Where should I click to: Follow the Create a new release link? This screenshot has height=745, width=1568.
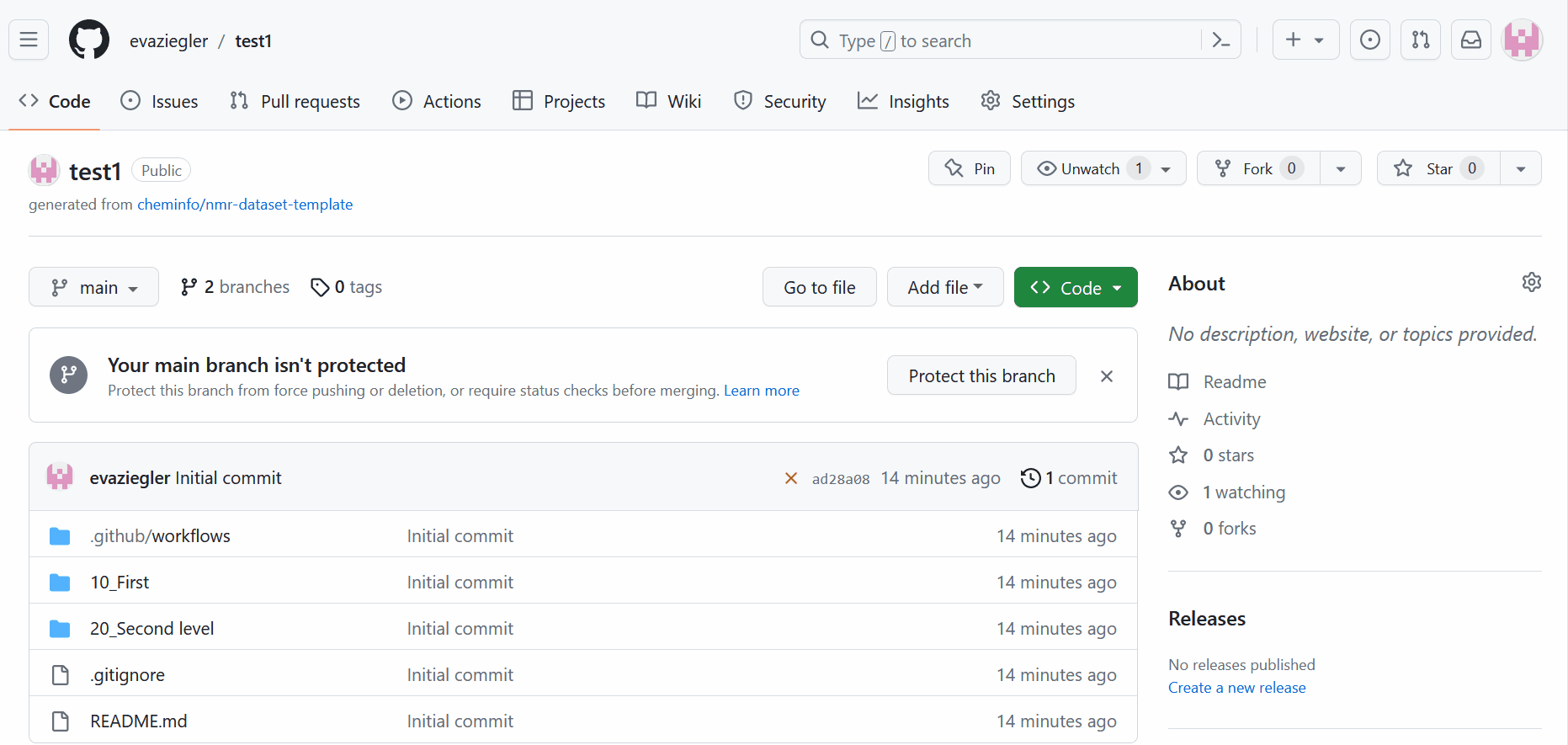coord(1236,688)
